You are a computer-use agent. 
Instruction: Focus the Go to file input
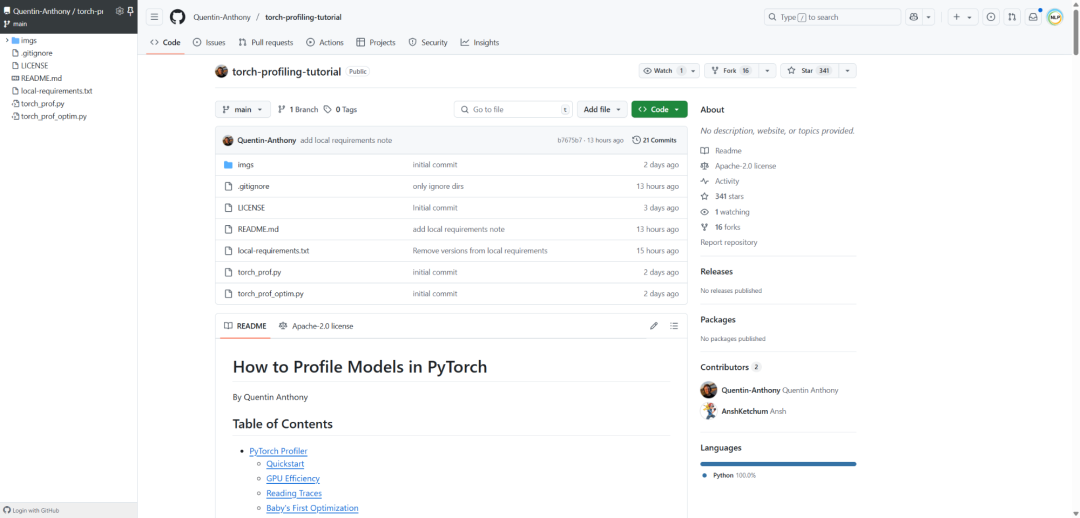pos(513,110)
